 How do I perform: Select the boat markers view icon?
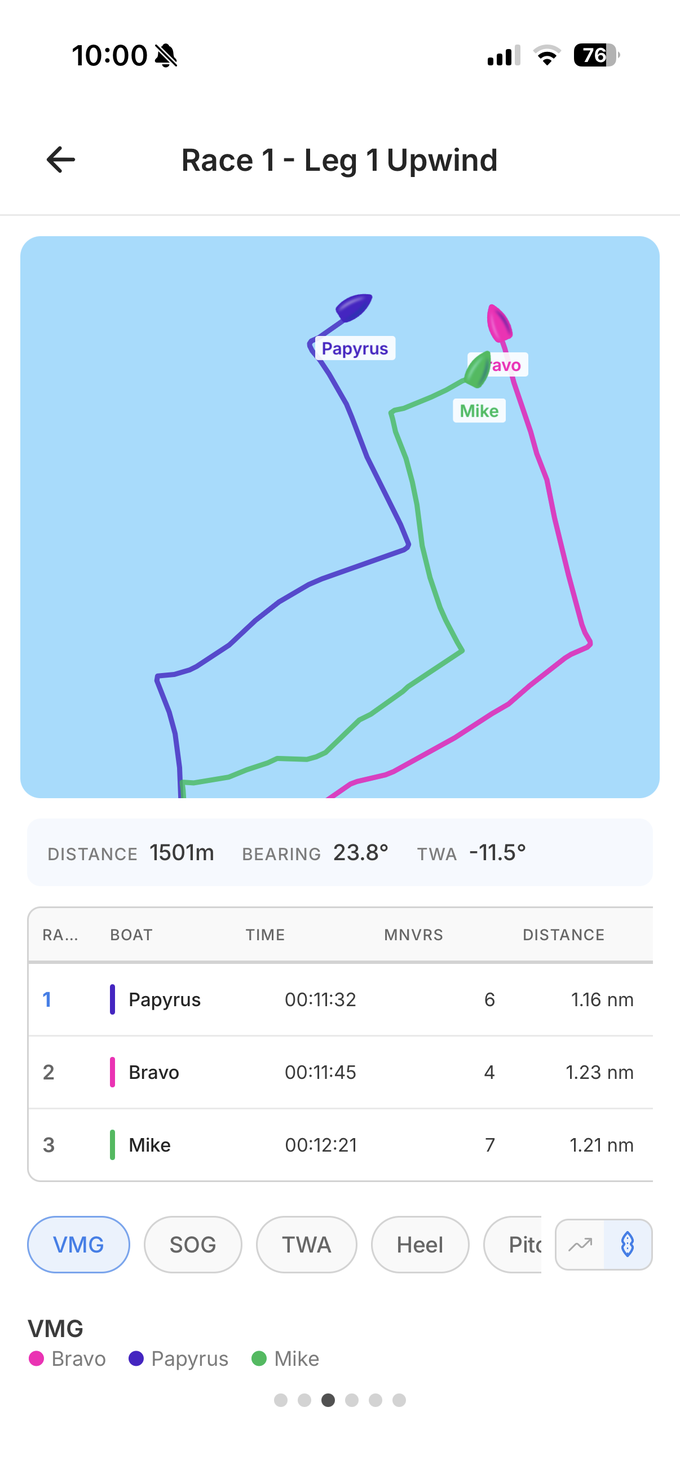pos(627,1245)
